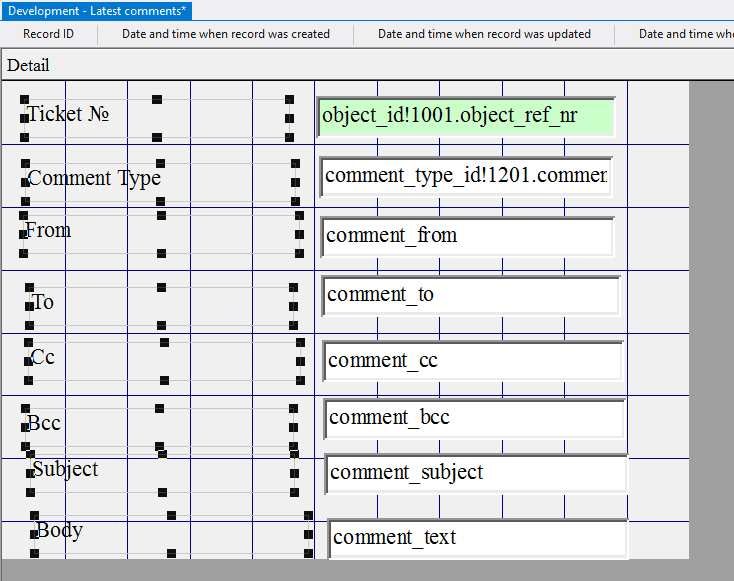Select the Development - Latest comments tab
This screenshot has width=734, height=581.
(97, 11)
